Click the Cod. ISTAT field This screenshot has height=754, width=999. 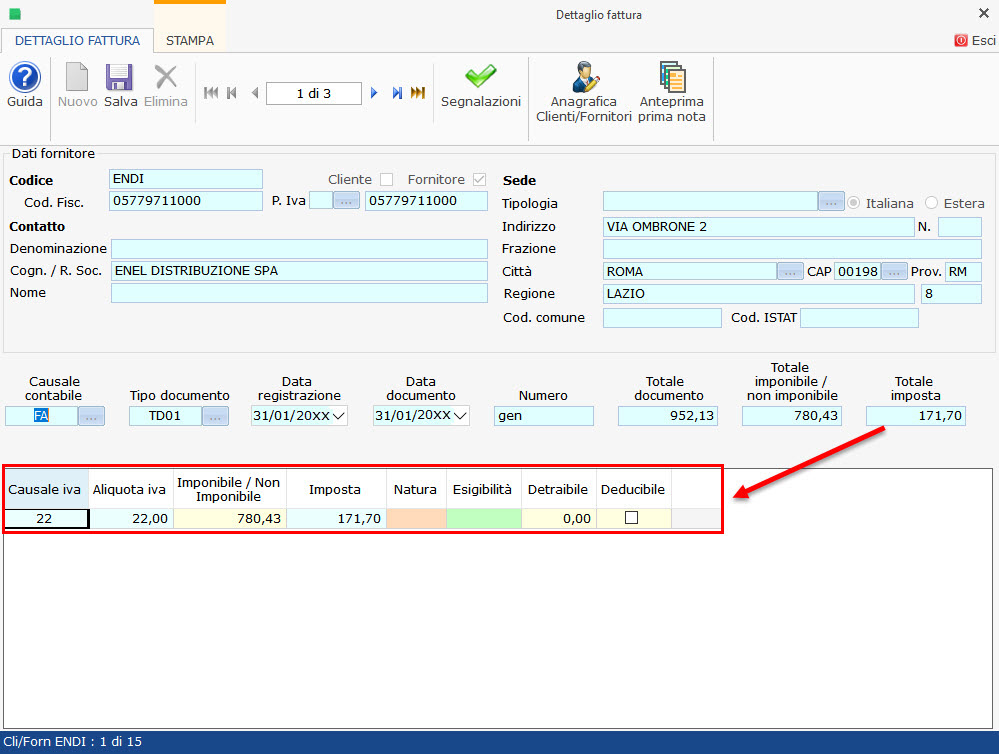click(x=859, y=317)
